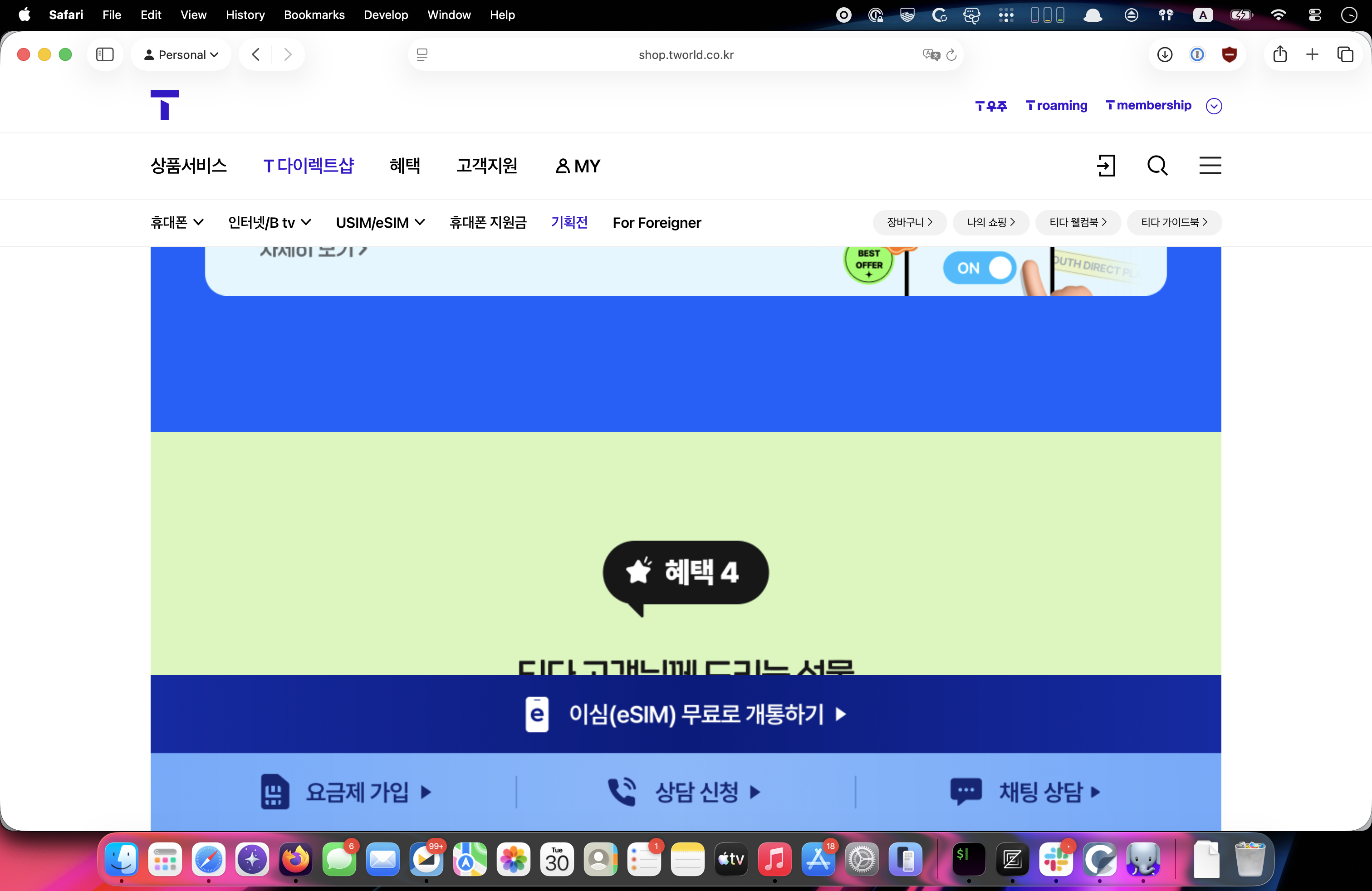Show Safari downloads icon
The height and width of the screenshot is (891, 1372).
tap(1165, 55)
